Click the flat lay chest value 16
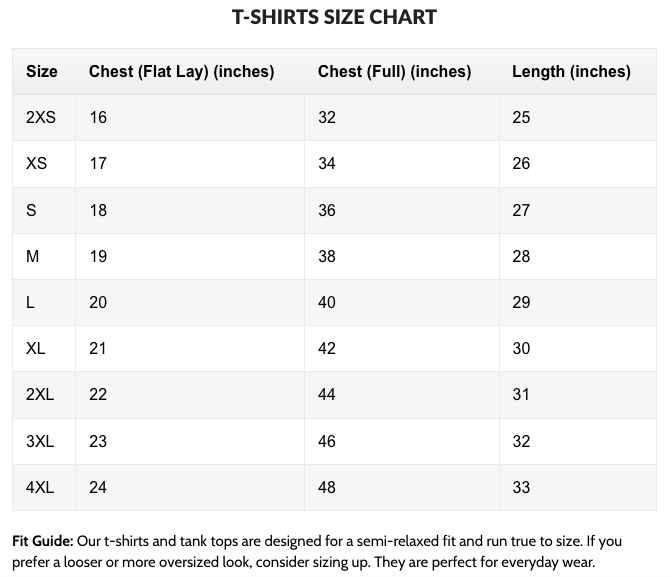The width and height of the screenshot is (672, 577). (x=98, y=118)
